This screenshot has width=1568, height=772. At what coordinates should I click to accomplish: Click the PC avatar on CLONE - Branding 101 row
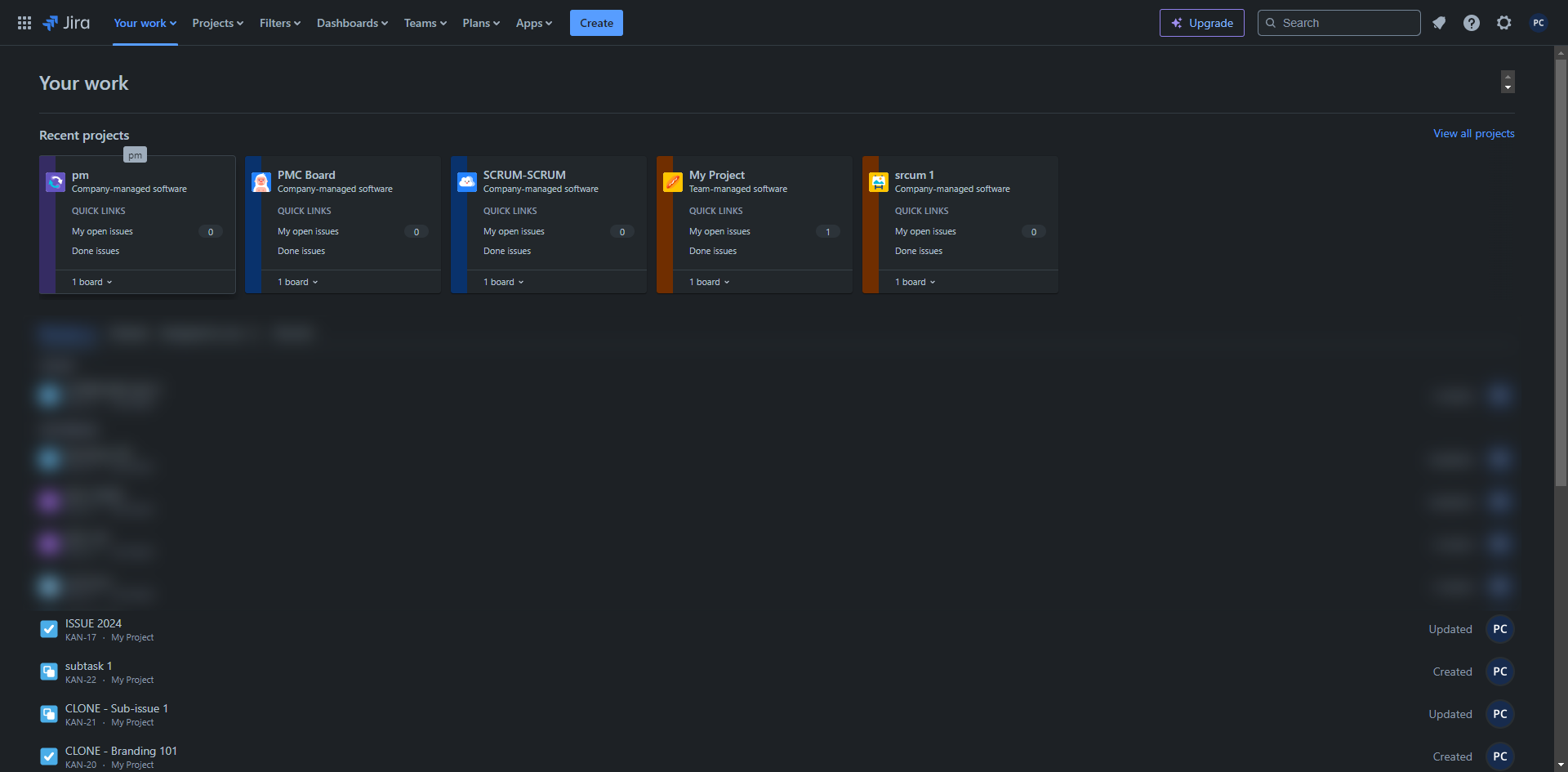coord(1500,756)
